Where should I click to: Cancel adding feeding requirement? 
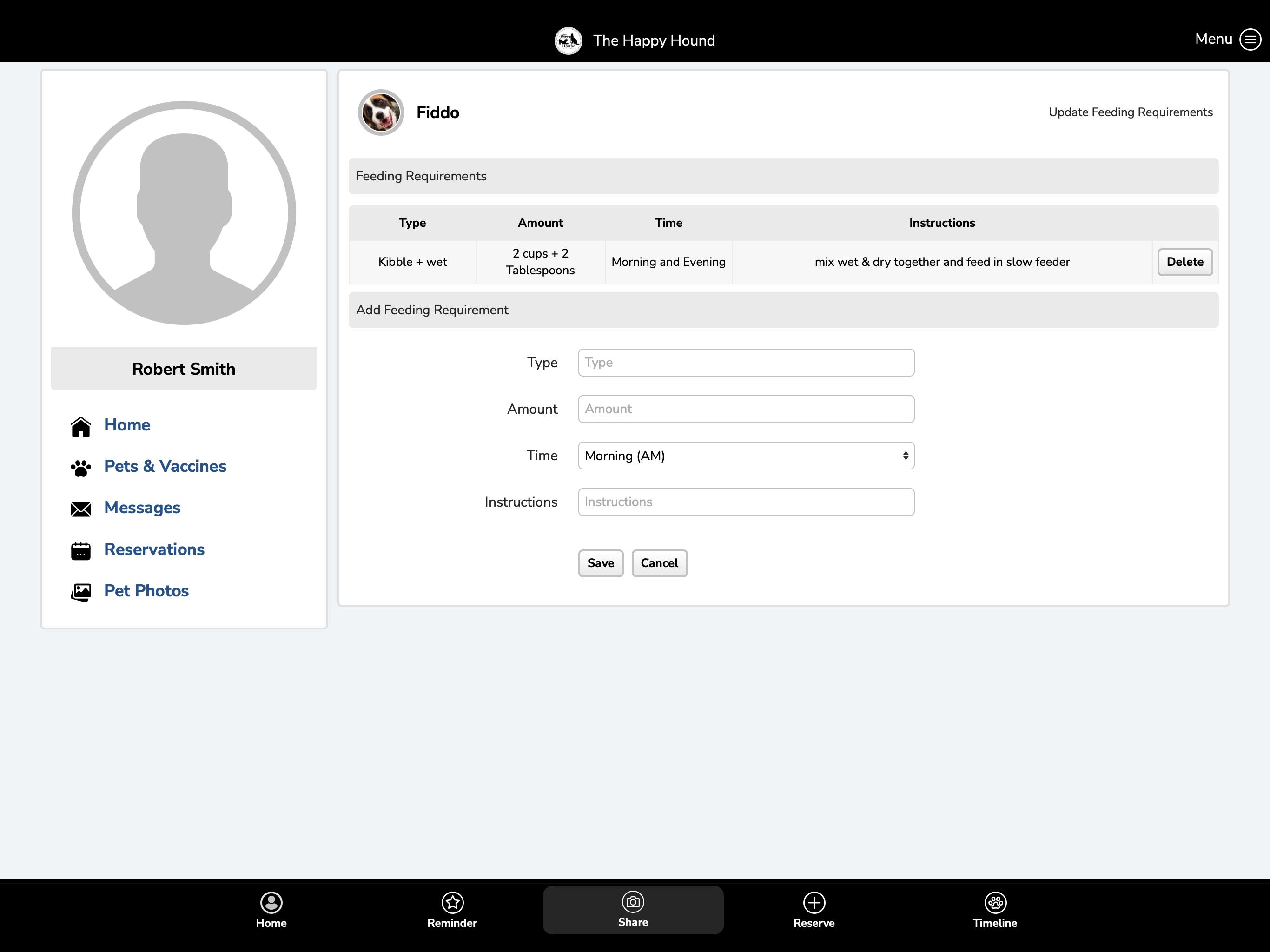pos(659,563)
